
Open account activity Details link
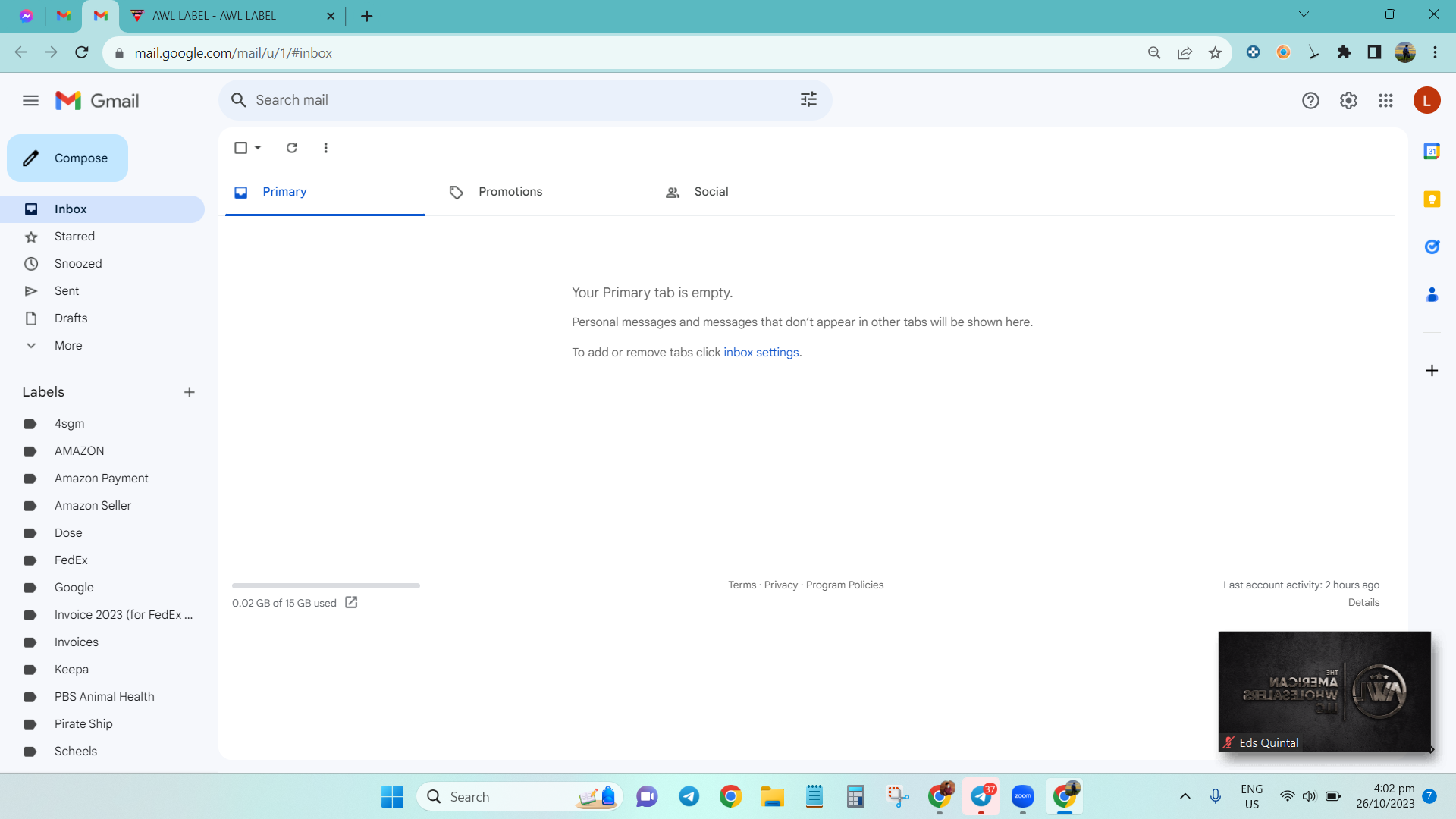point(1363,603)
